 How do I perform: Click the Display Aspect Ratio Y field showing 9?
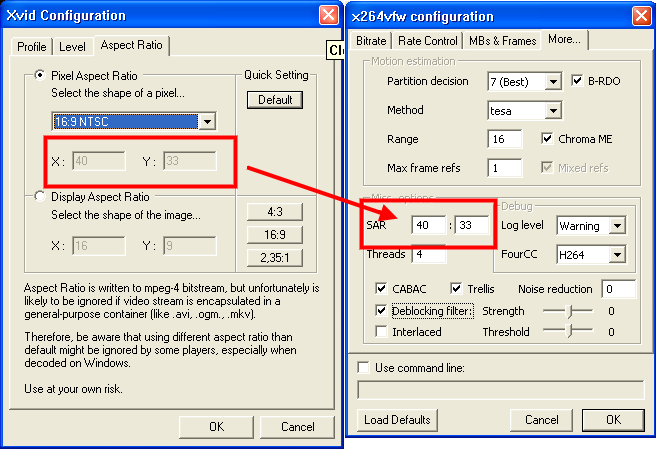click(x=190, y=246)
